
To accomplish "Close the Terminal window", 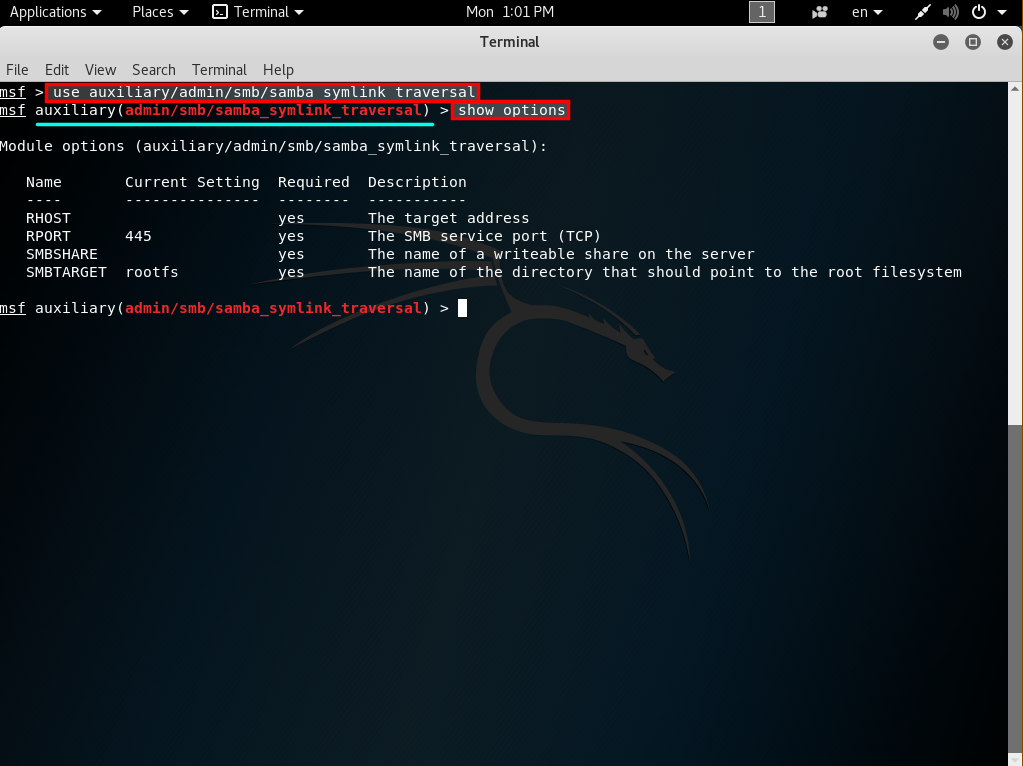I will click(x=1003, y=42).
